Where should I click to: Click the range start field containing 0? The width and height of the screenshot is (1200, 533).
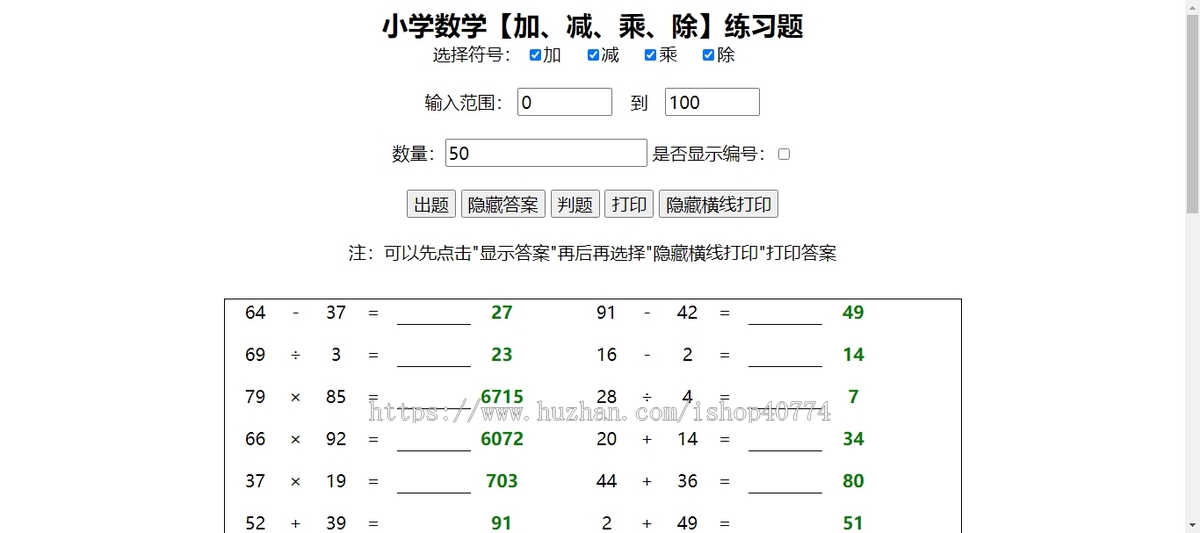564,102
